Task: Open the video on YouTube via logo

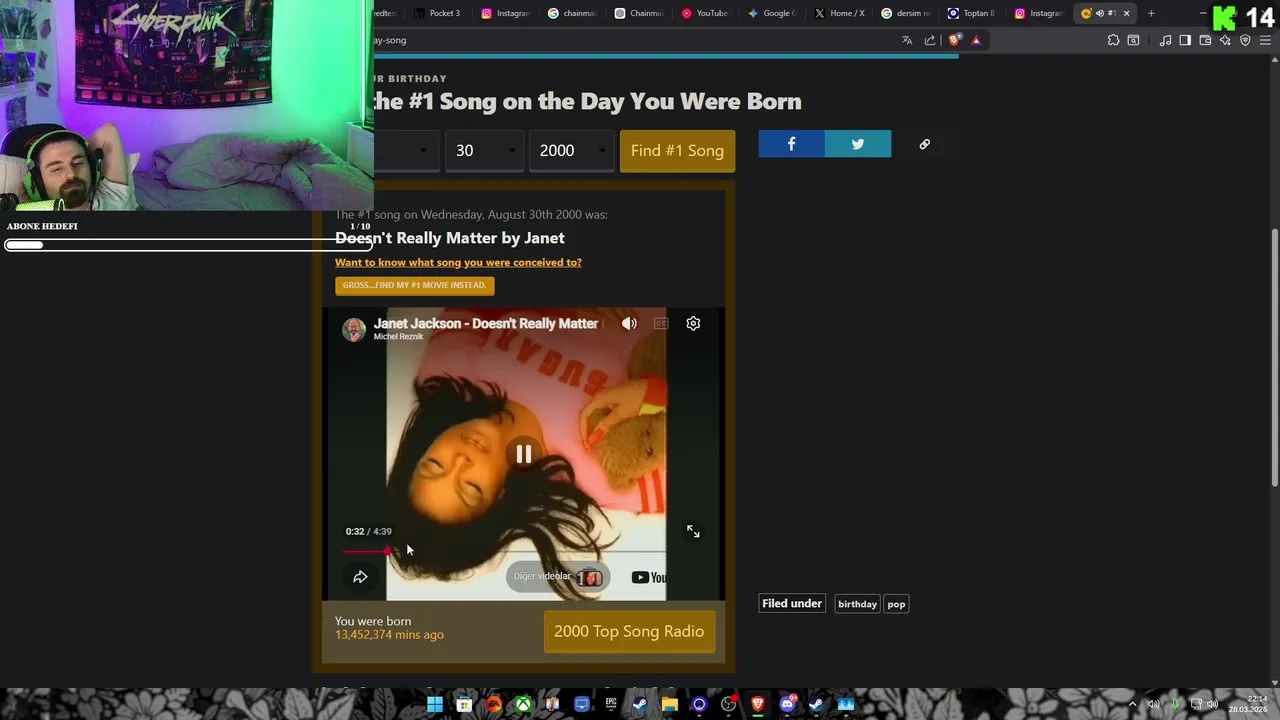Action: pyautogui.click(x=649, y=577)
